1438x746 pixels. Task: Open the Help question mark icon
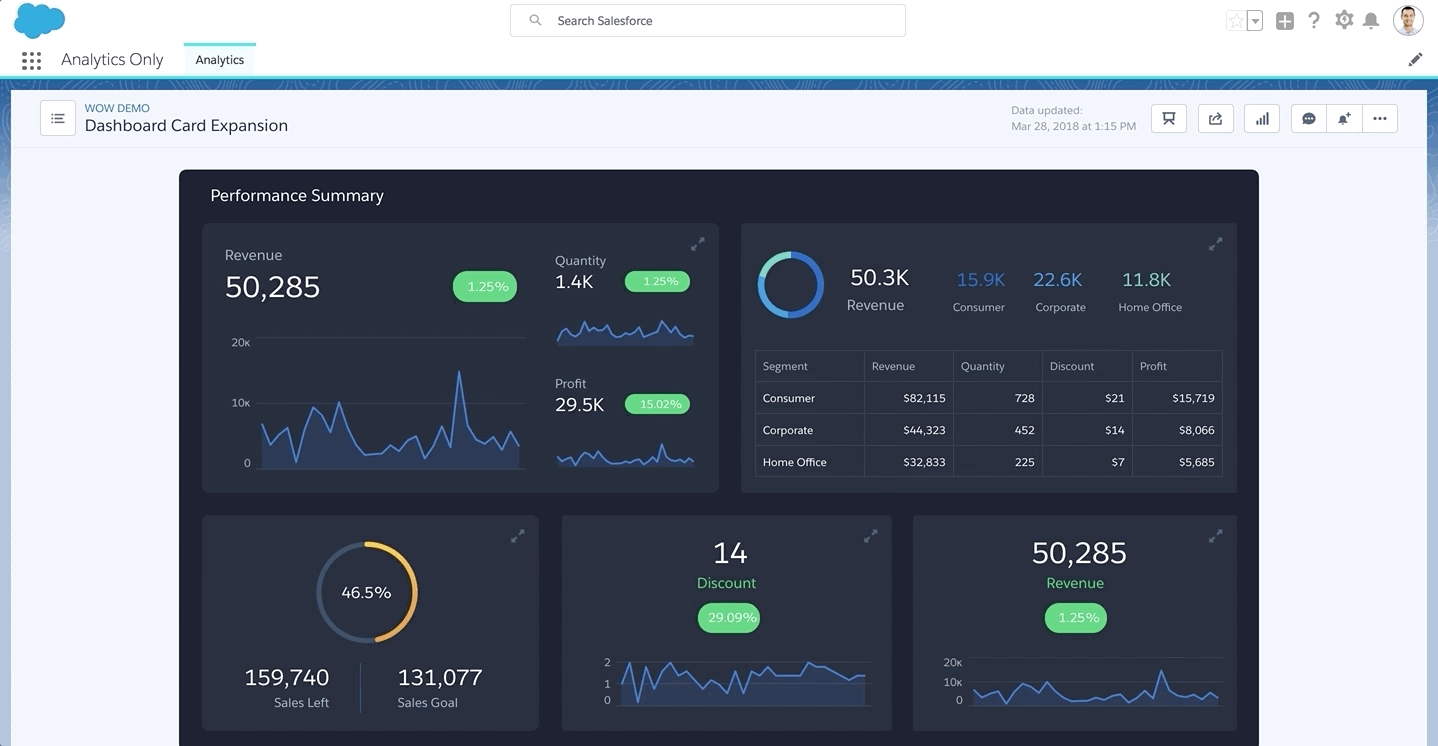point(1314,20)
